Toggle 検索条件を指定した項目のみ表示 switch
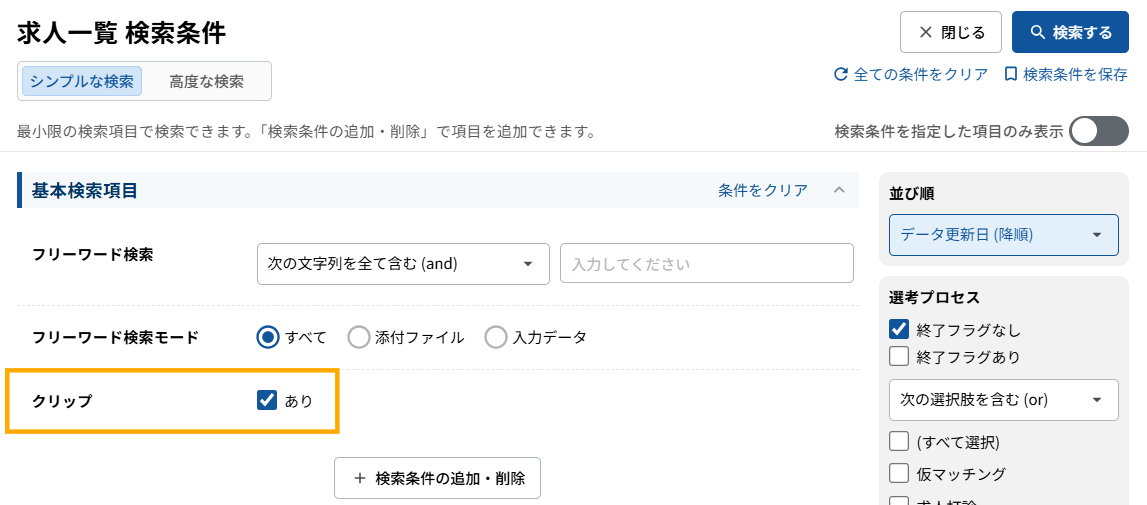The image size is (1147, 505). click(1098, 131)
